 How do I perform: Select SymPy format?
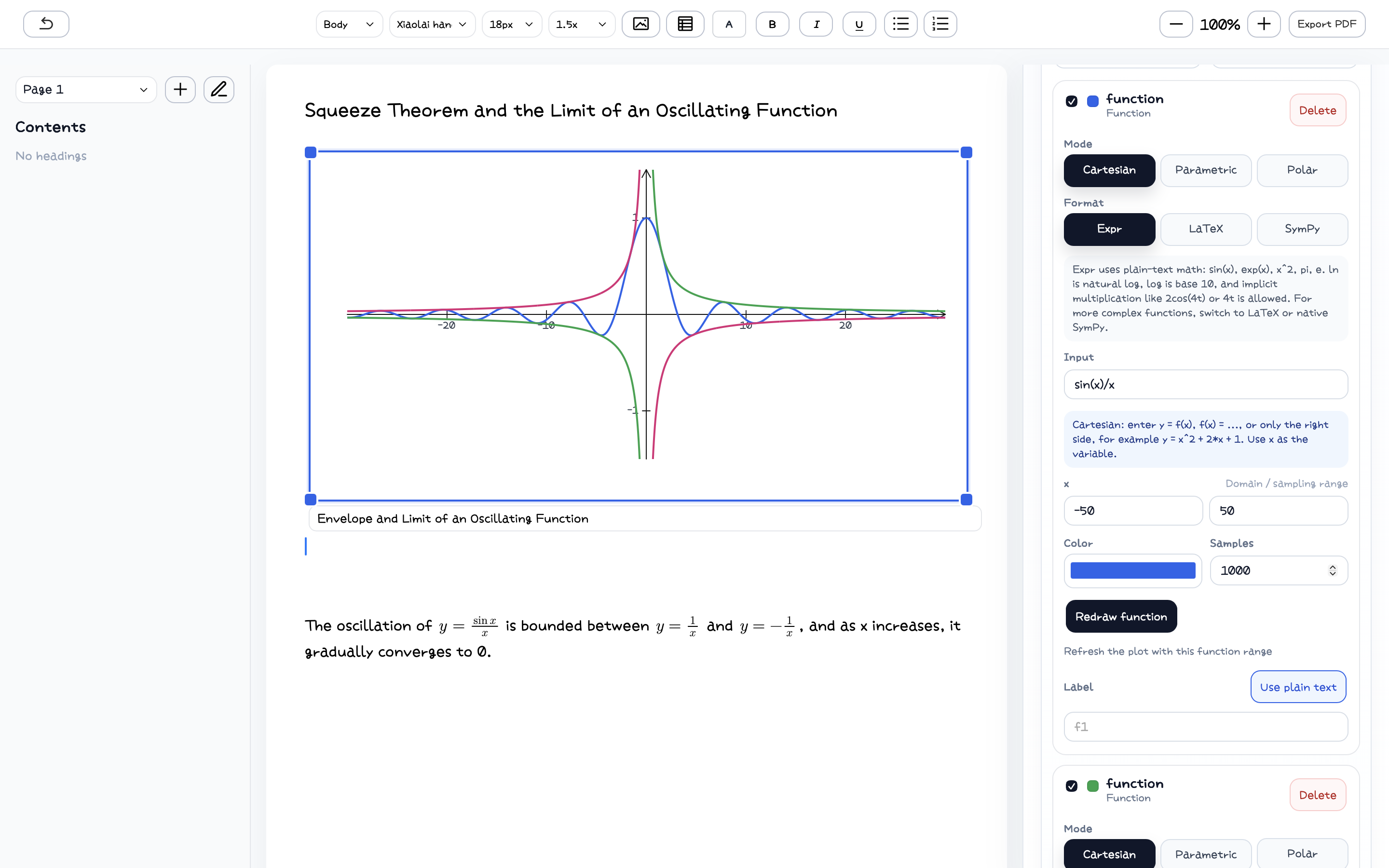[x=1302, y=229]
